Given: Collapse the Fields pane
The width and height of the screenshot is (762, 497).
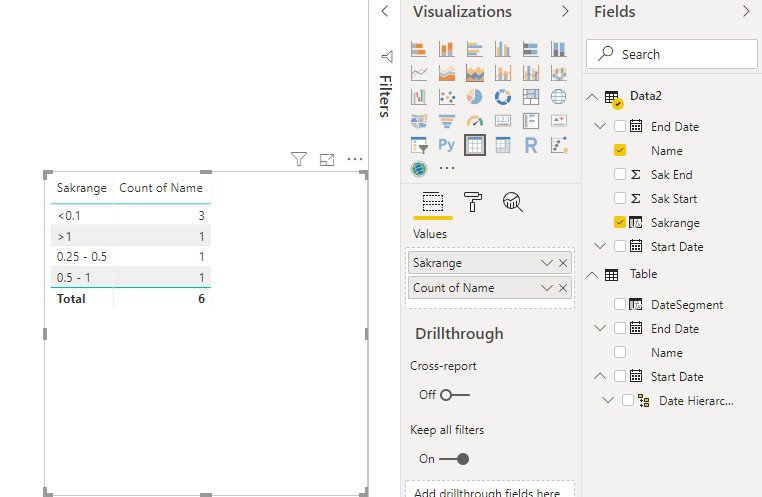Looking at the screenshot, I should coord(746,11).
